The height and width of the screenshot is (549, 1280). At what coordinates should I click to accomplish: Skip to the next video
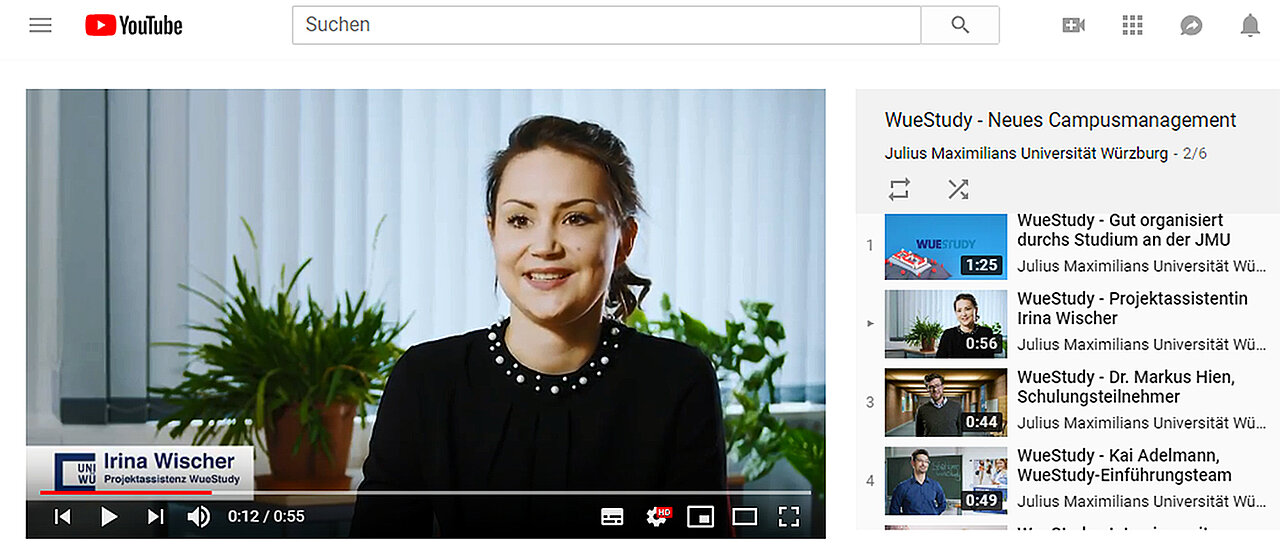click(x=155, y=516)
